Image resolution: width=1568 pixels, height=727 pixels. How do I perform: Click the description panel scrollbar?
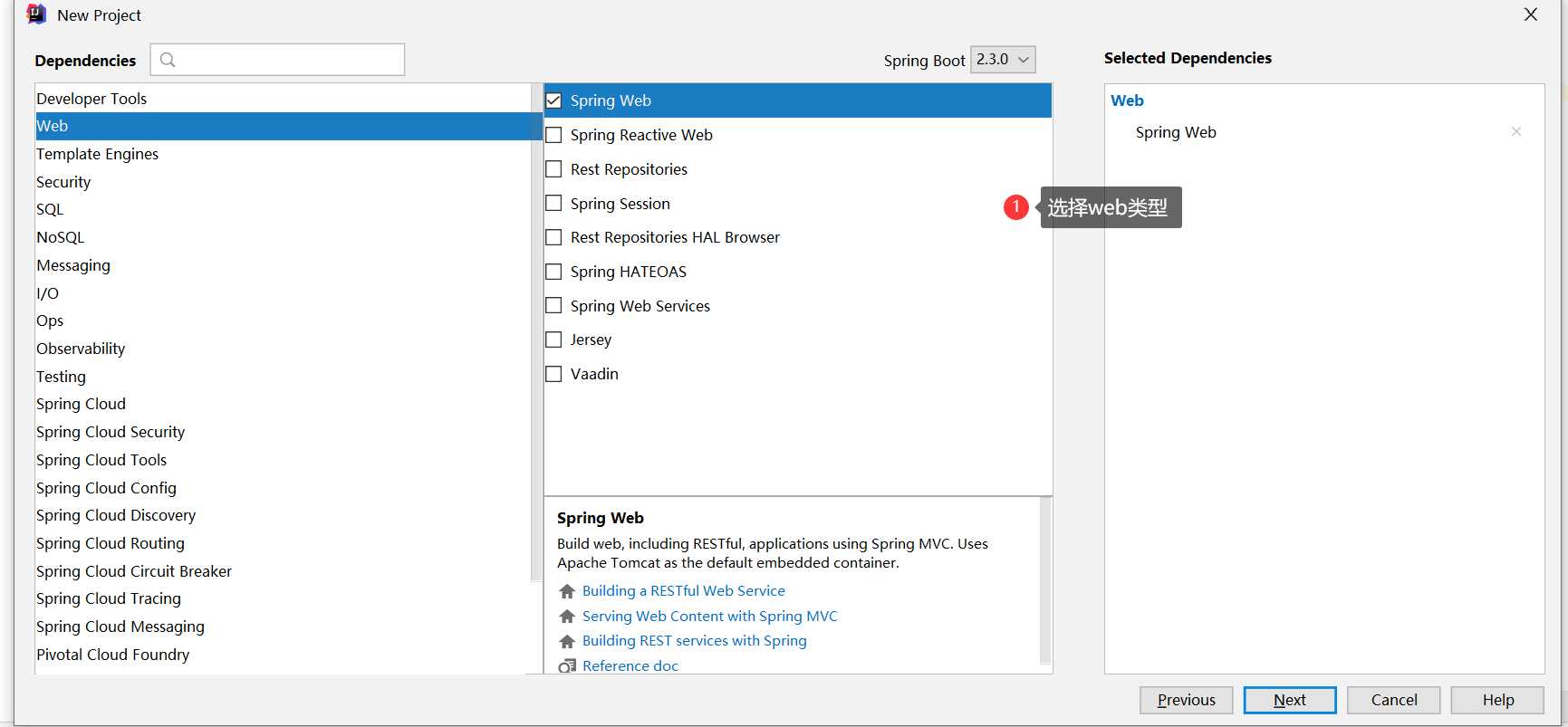pos(1045,582)
